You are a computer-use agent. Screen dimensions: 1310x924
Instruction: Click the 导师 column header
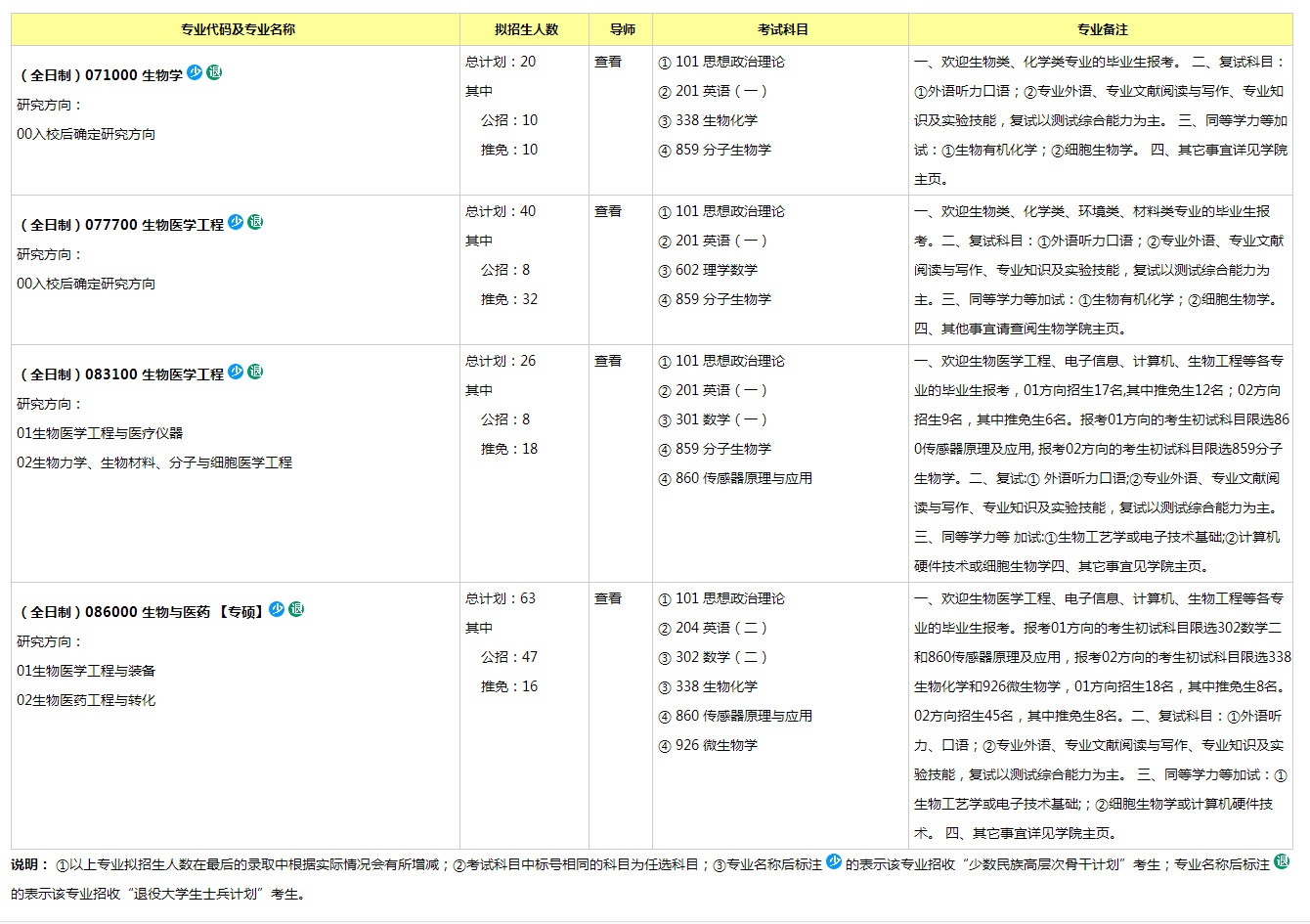[x=623, y=29]
